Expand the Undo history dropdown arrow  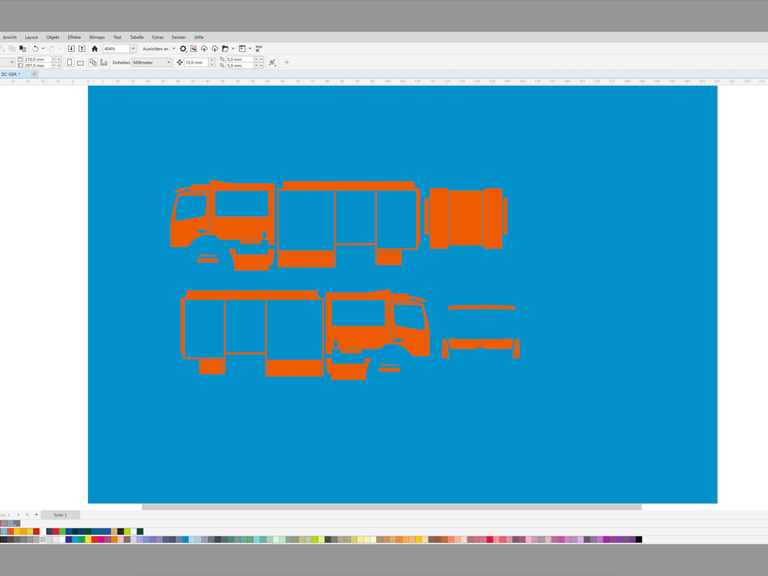click(43, 48)
